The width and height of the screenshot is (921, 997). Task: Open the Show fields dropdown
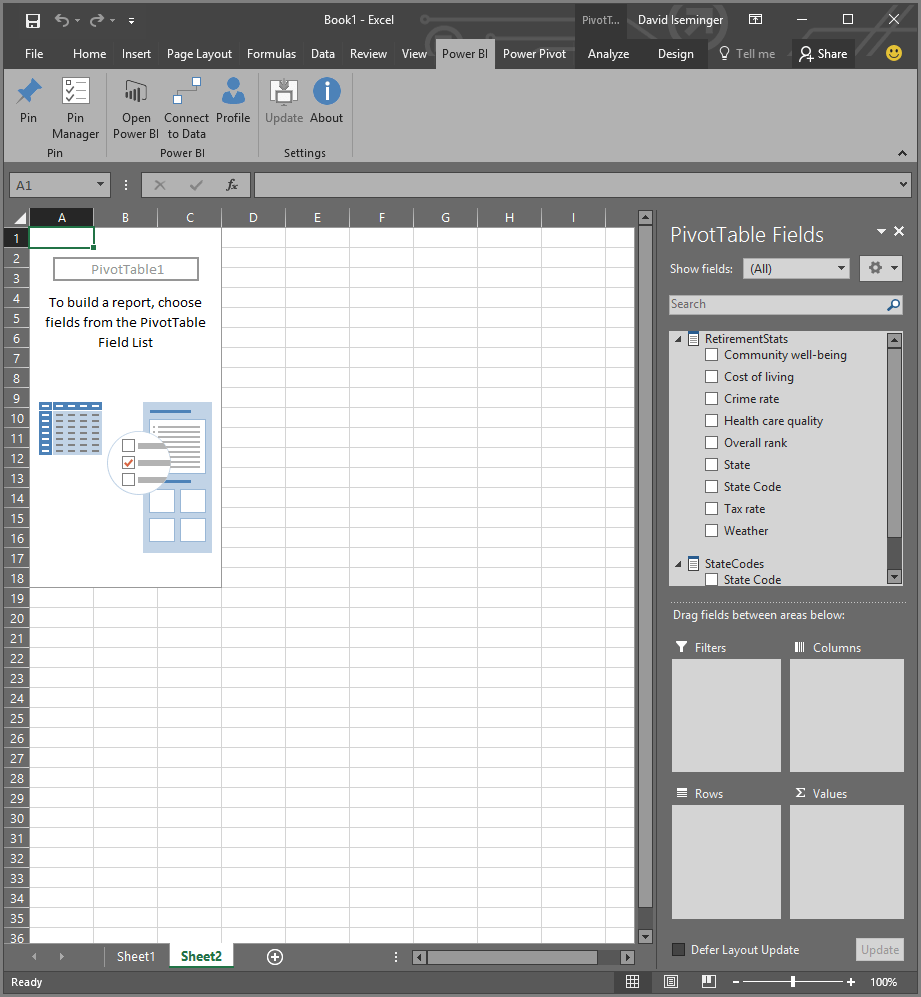point(795,268)
